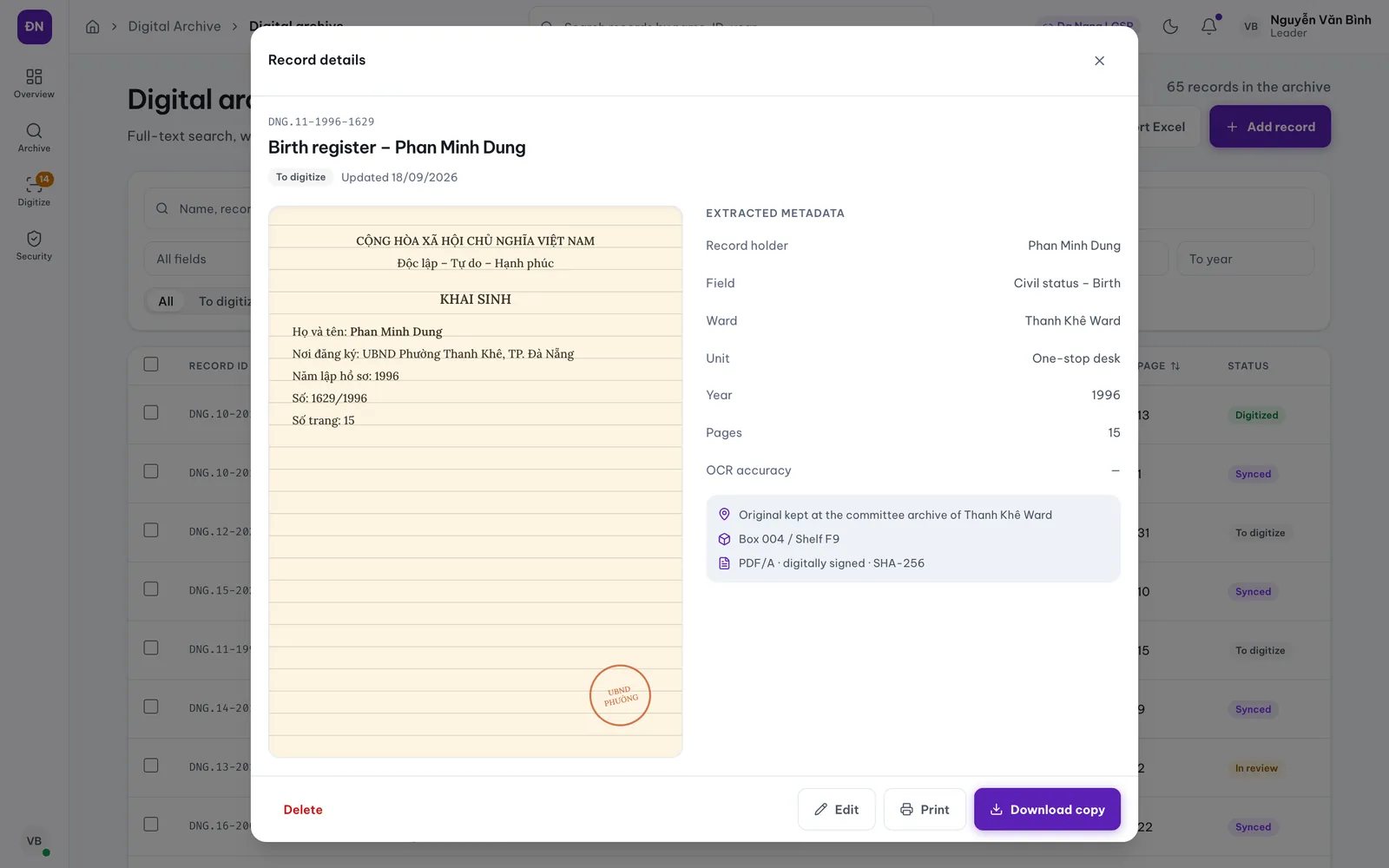Check the DNG.14 row checkbox
Viewport: 1389px width, 868px height.
click(151, 707)
